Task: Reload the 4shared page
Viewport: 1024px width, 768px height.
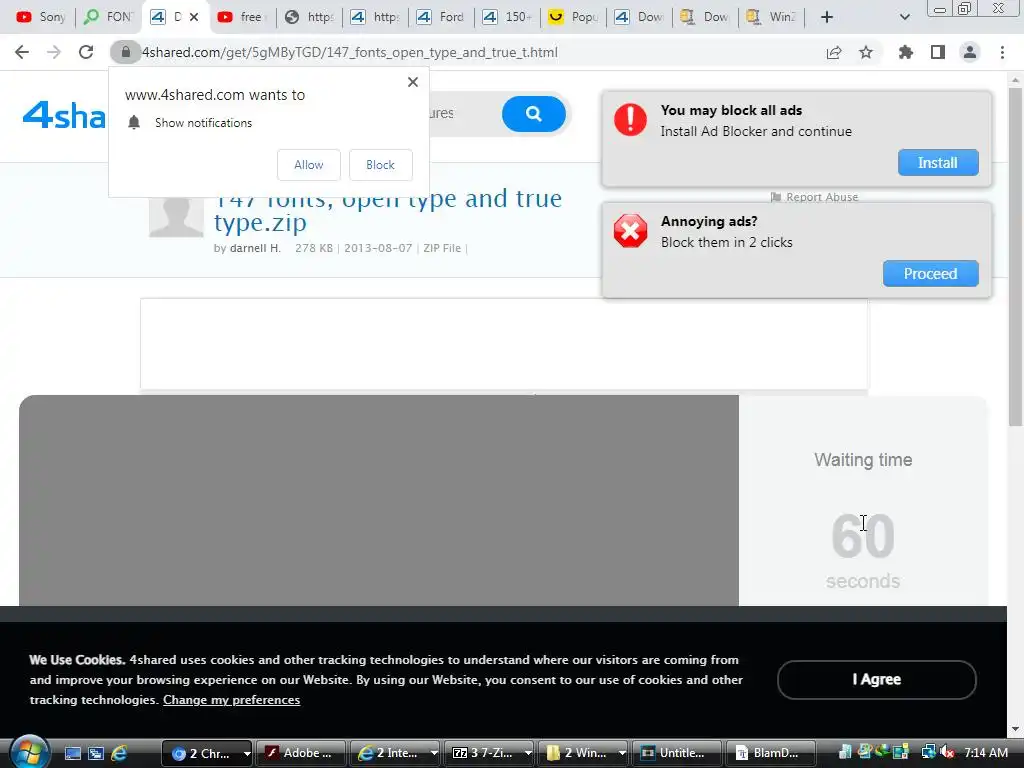Action: (x=86, y=52)
